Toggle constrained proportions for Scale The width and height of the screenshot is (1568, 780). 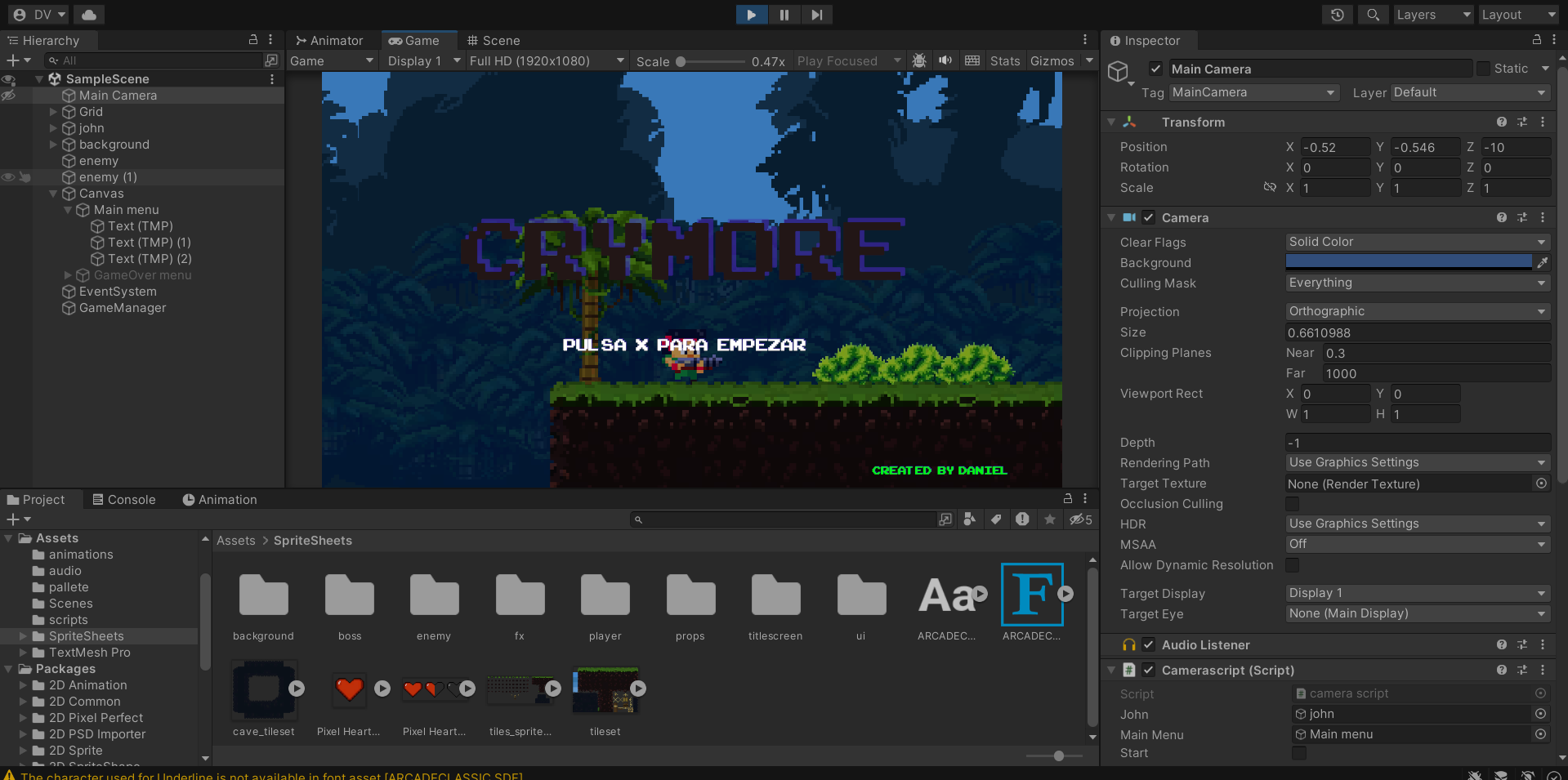point(1270,187)
